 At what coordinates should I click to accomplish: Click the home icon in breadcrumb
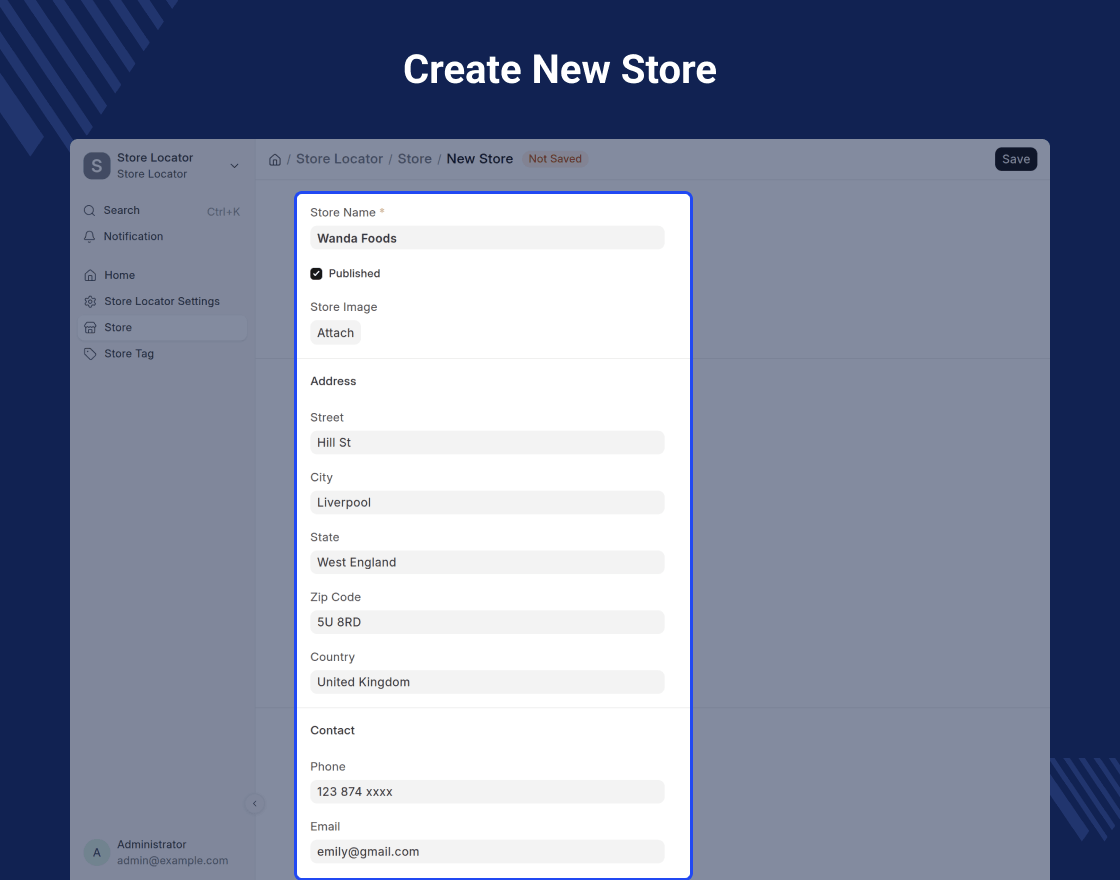pos(275,159)
